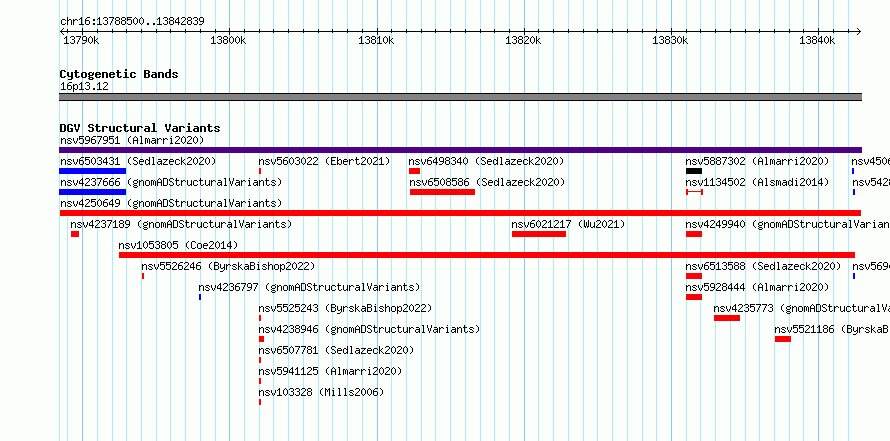Open nsv1053805 (Coe2014) label
890x441 pixels.
(178, 245)
